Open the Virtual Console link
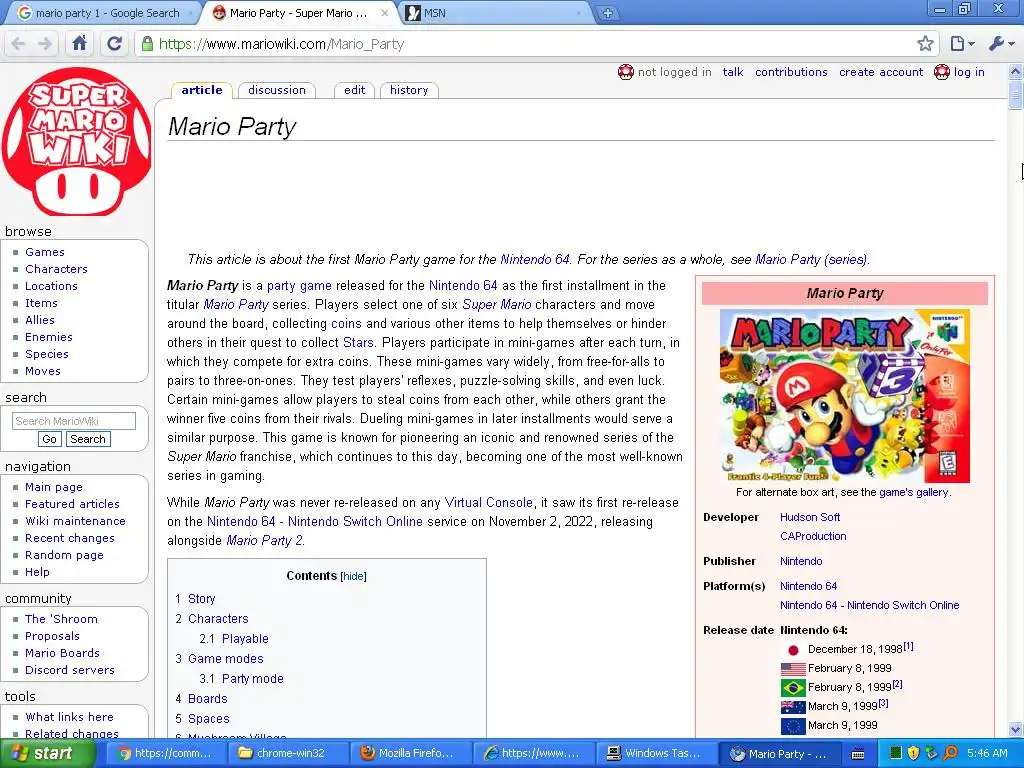The image size is (1024, 768). (488, 502)
